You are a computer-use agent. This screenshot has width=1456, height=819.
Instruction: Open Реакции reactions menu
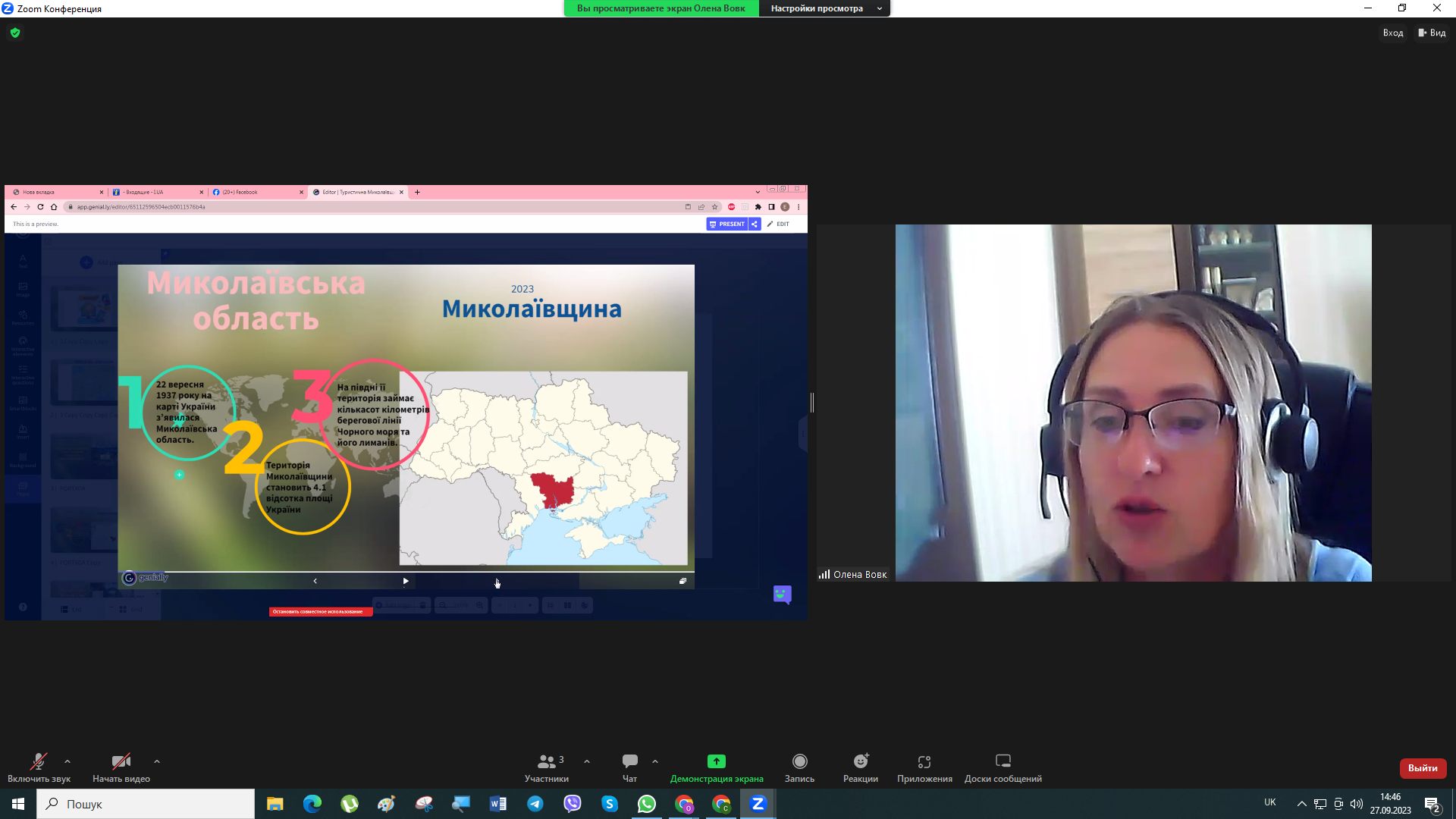point(860,767)
